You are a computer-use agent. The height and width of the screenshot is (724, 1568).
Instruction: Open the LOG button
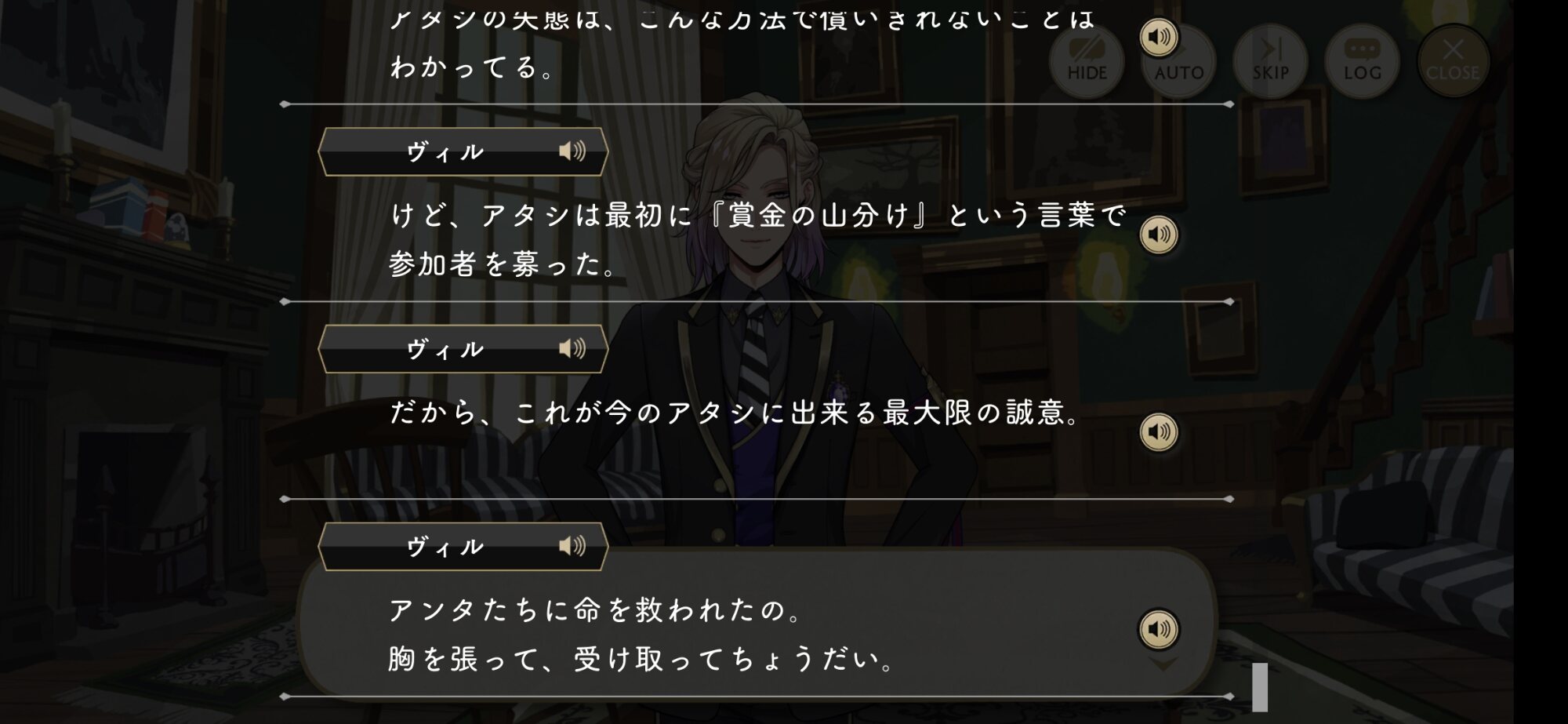(1362, 61)
